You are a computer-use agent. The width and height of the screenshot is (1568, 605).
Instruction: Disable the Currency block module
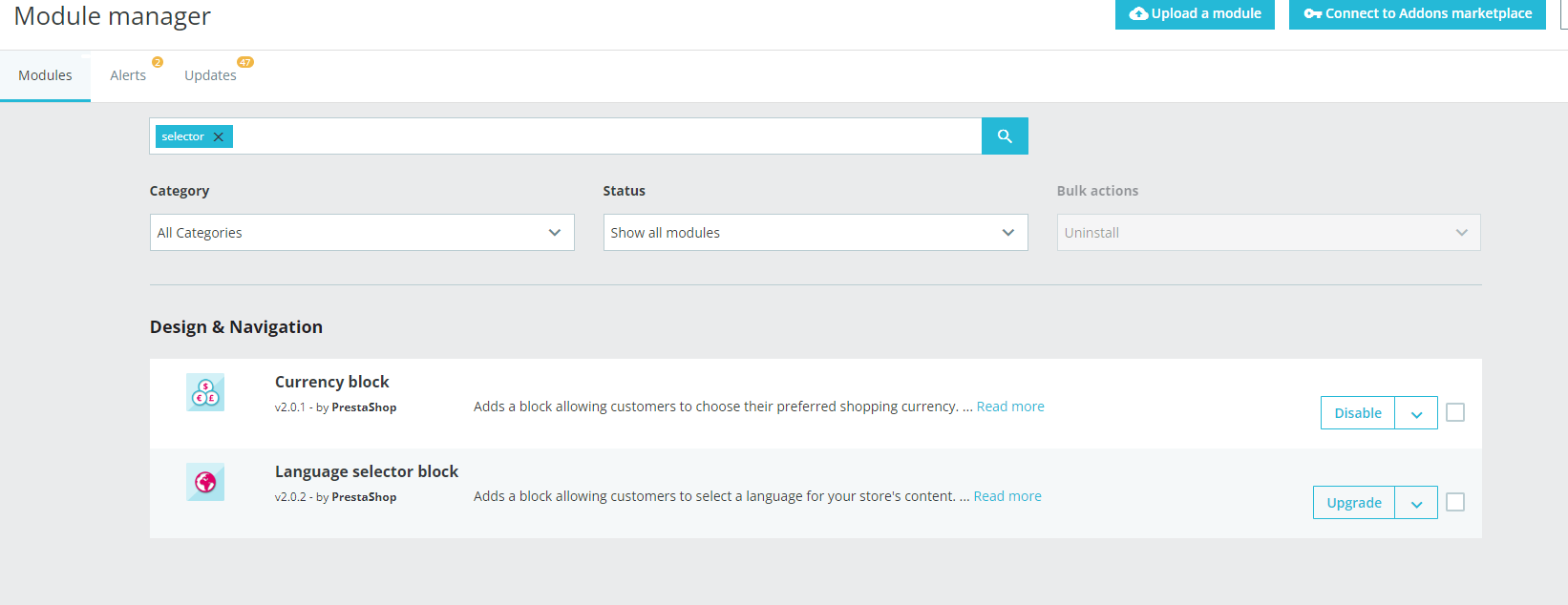coord(1358,413)
